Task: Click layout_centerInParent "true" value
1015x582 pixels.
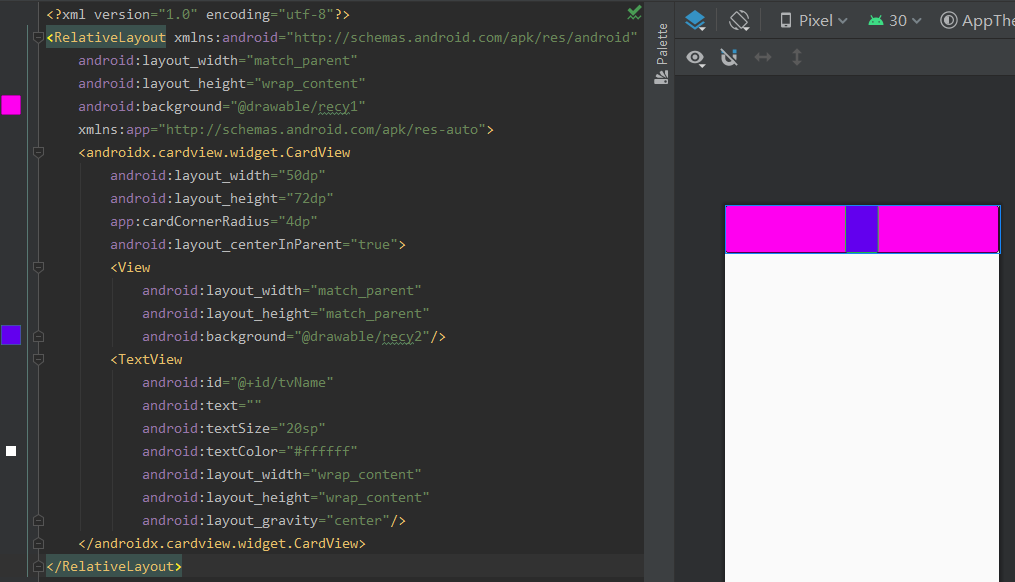Action: tap(374, 245)
